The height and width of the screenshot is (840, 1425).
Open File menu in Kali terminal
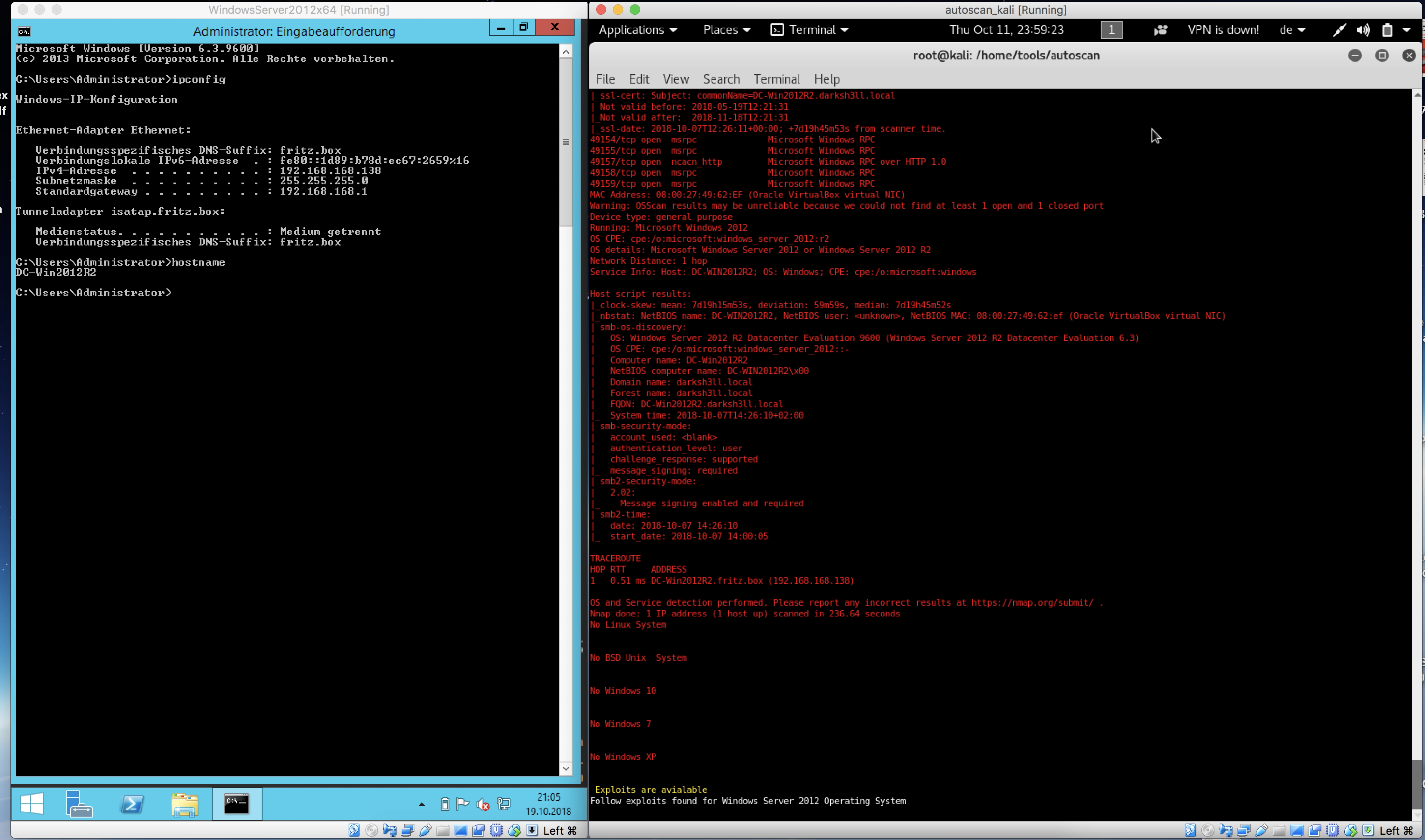click(605, 79)
